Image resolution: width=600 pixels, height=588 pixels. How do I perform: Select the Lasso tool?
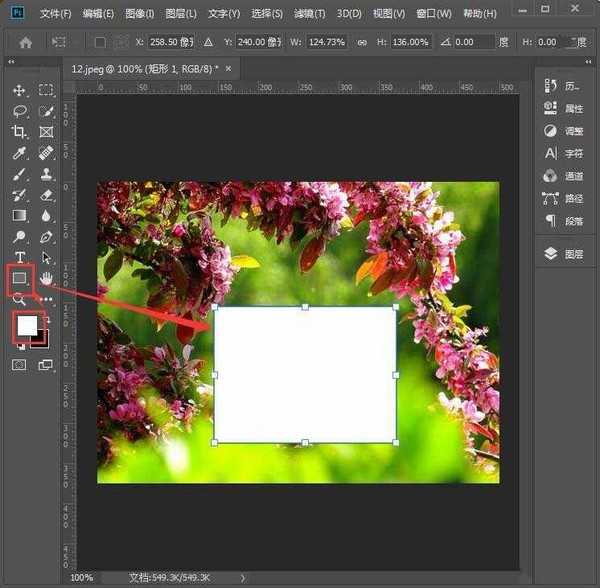pyautogui.click(x=19, y=111)
